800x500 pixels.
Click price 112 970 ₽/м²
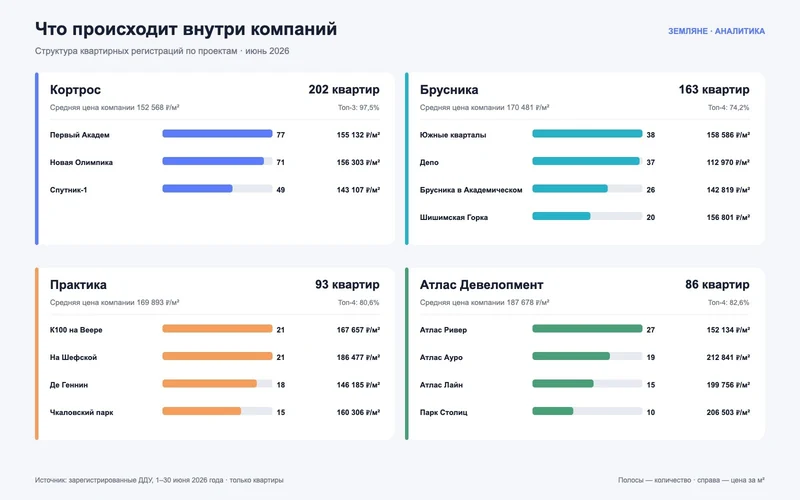click(728, 162)
